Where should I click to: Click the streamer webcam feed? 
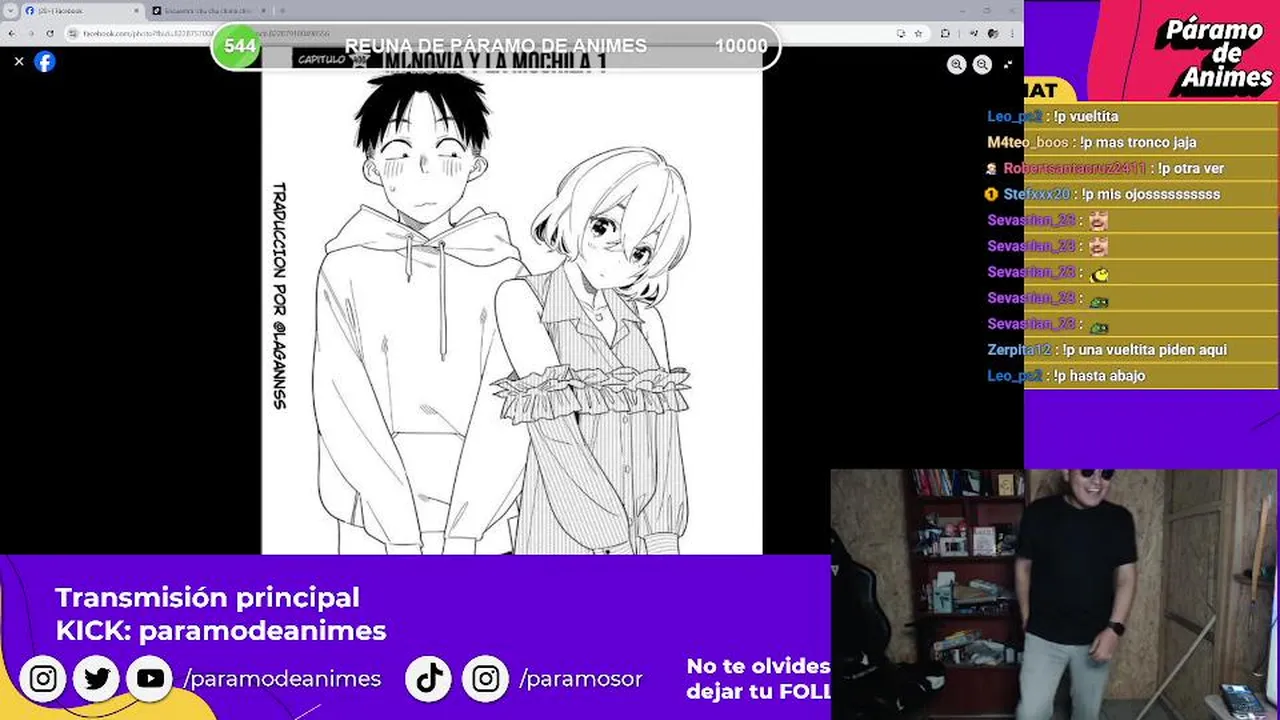[x=1054, y=594]
